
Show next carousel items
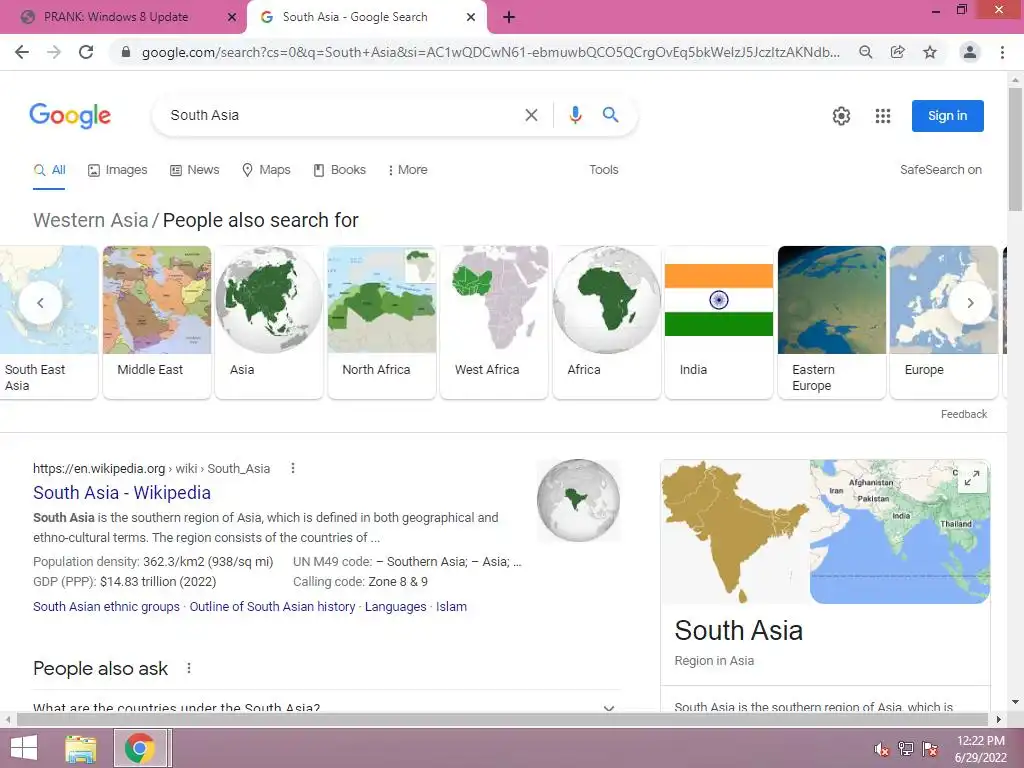[970, 303]
